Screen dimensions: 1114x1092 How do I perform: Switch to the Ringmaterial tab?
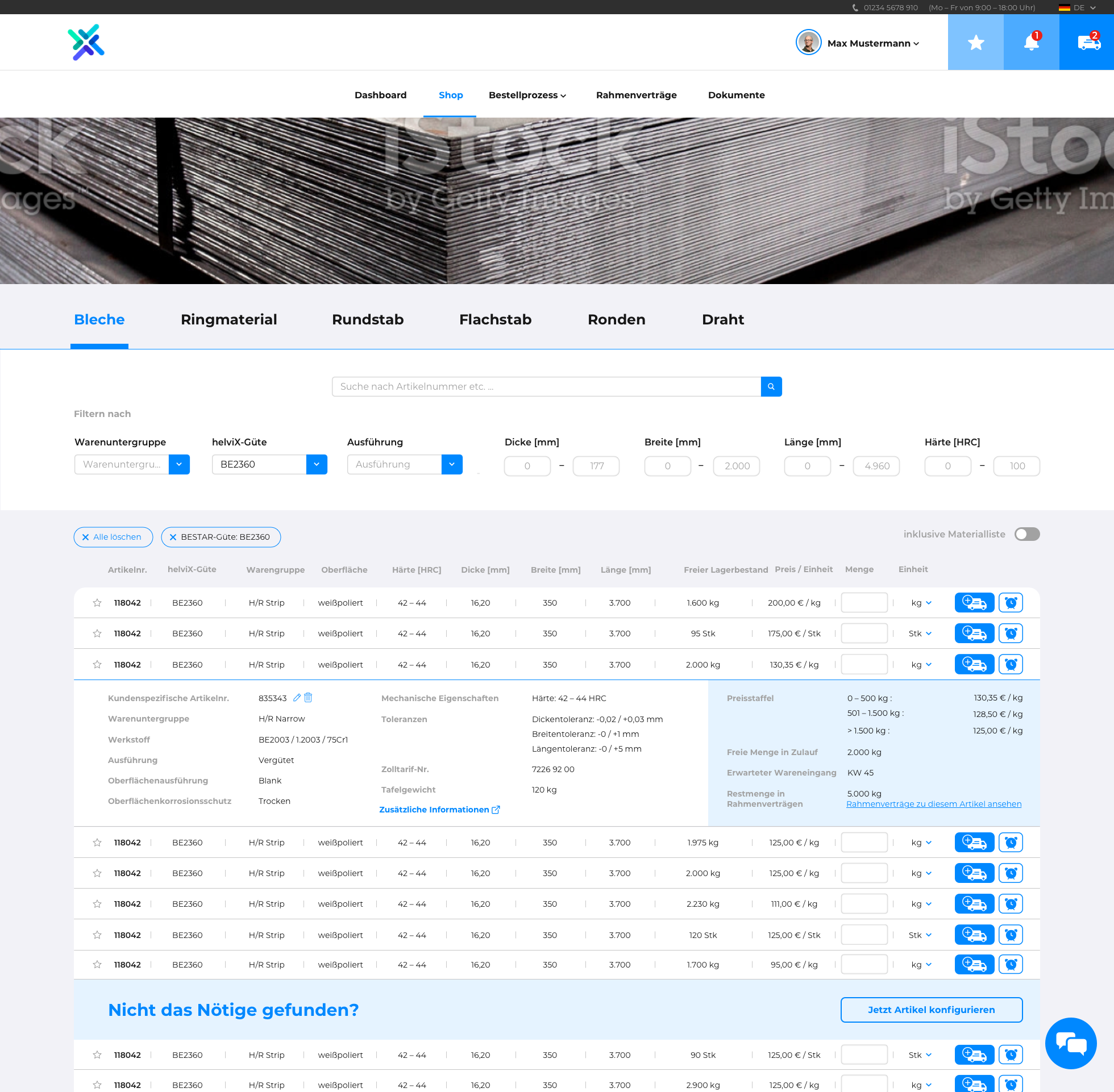pyautogui.click(x=228, y=319)
